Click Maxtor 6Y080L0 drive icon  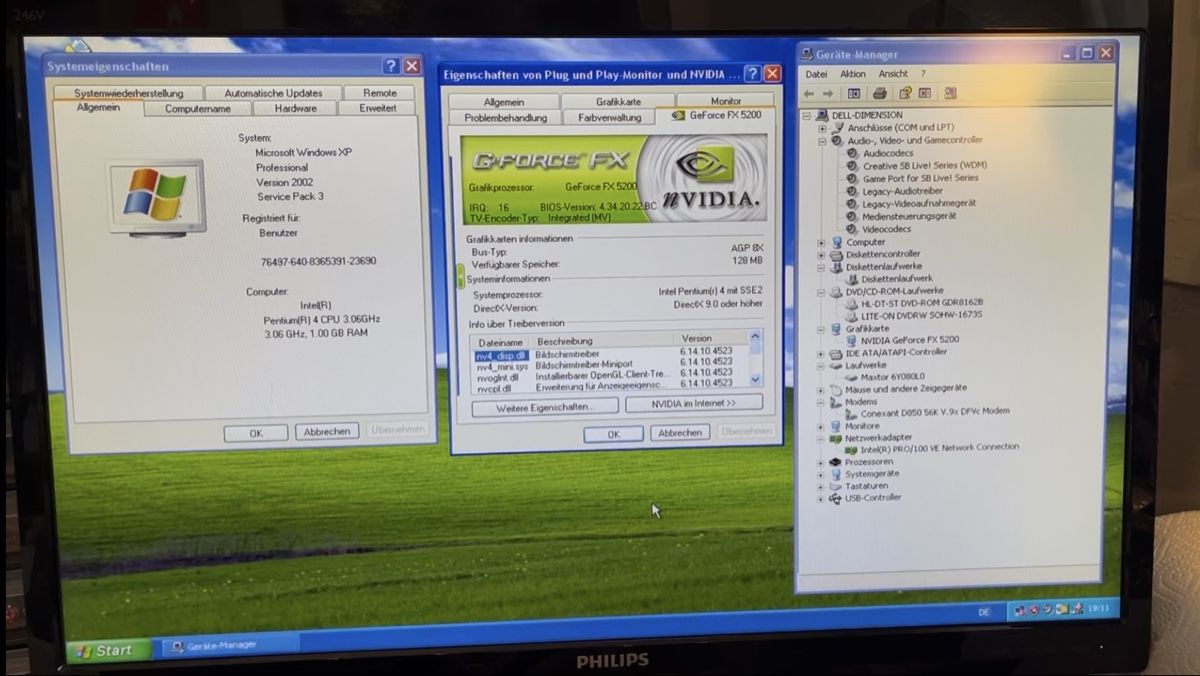(851, 378)
